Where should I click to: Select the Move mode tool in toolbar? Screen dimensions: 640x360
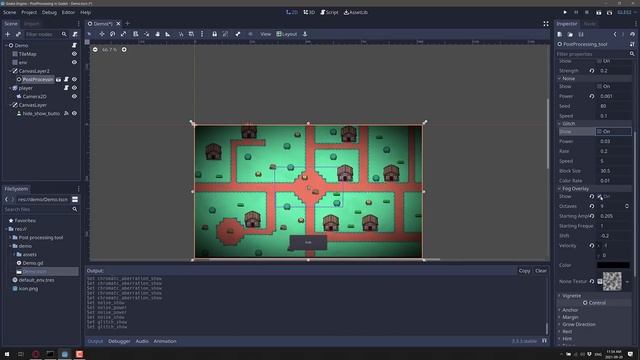(102, 34)
